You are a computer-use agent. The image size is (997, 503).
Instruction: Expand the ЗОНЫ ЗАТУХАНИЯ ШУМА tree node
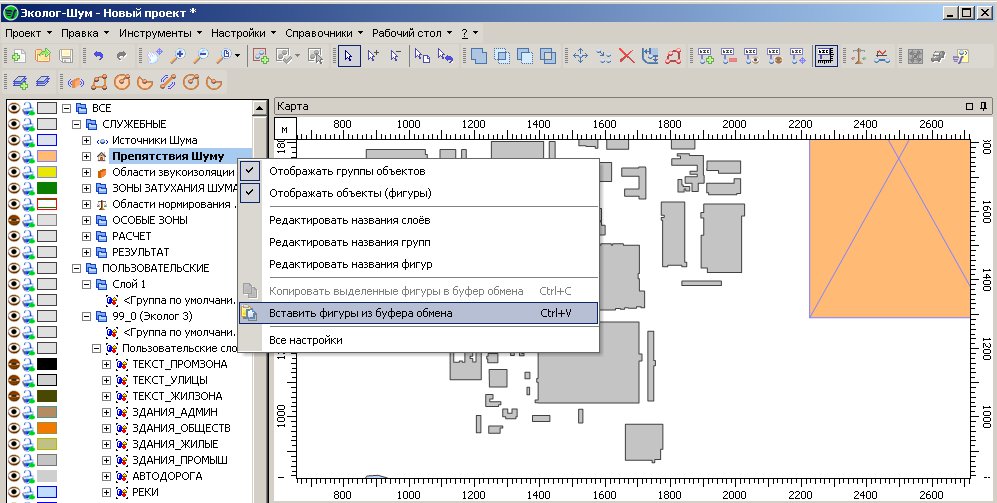[86, 188]
